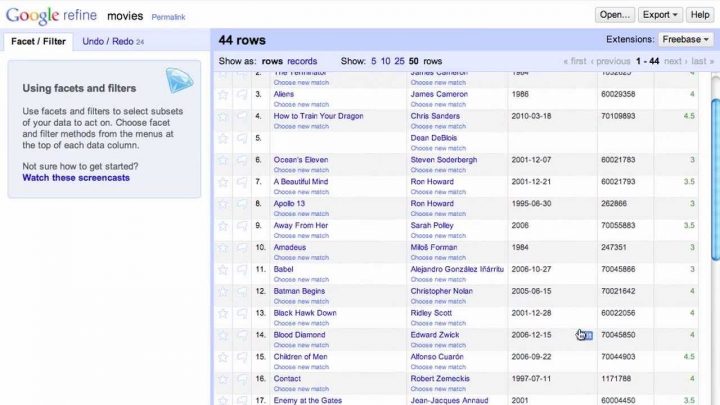This screenshot has height=405, width=720.
Task: Show 25 rows per page
Action: [x=399, y=61]
